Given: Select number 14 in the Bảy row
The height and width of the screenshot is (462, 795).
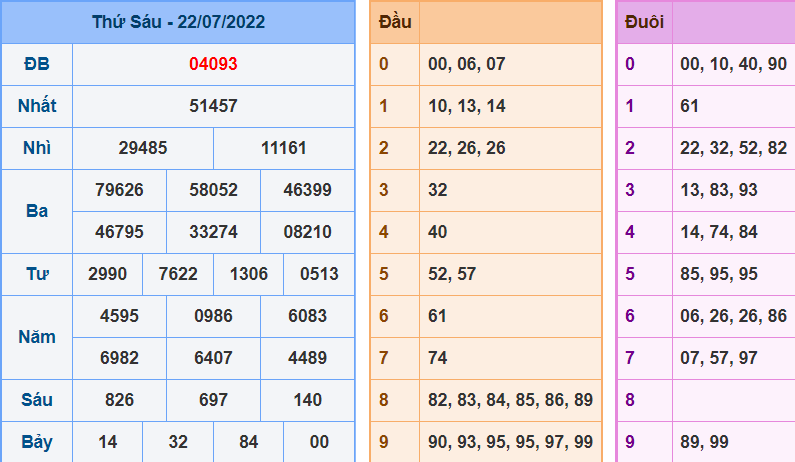Looking at the screenshot, I should click(107, 442).
